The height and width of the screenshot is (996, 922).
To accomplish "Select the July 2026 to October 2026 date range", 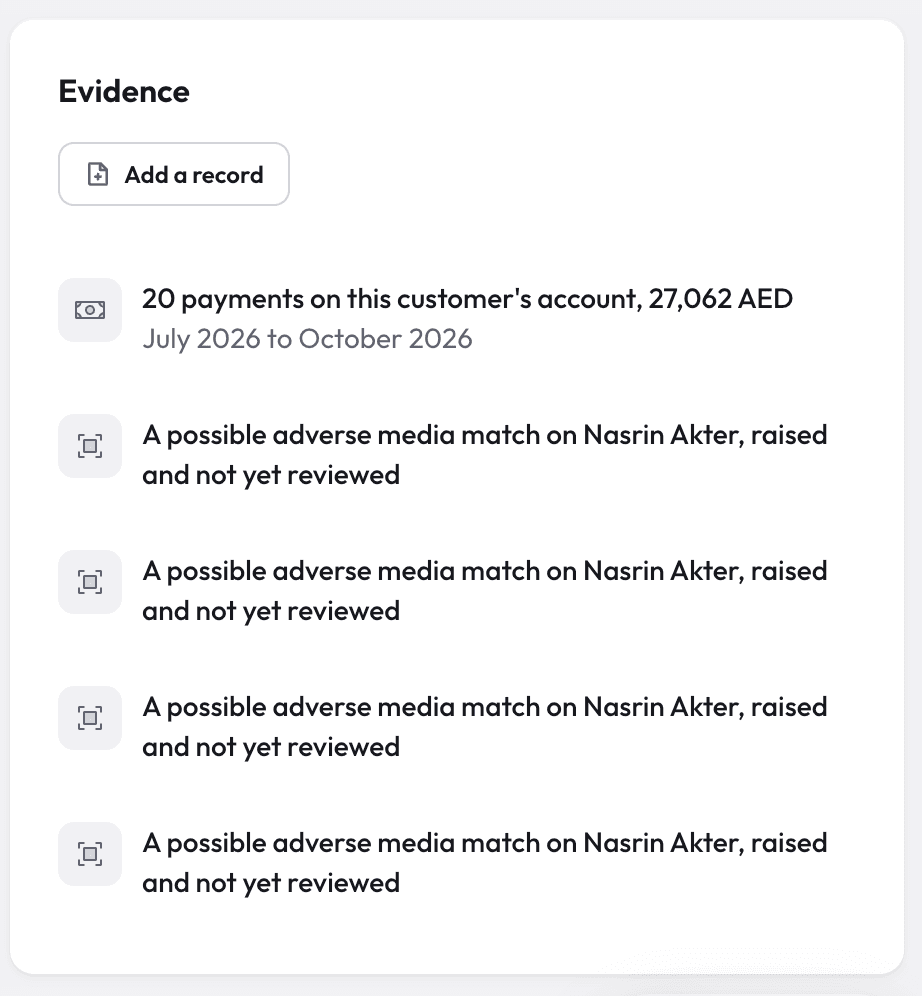I will point(307,339).
